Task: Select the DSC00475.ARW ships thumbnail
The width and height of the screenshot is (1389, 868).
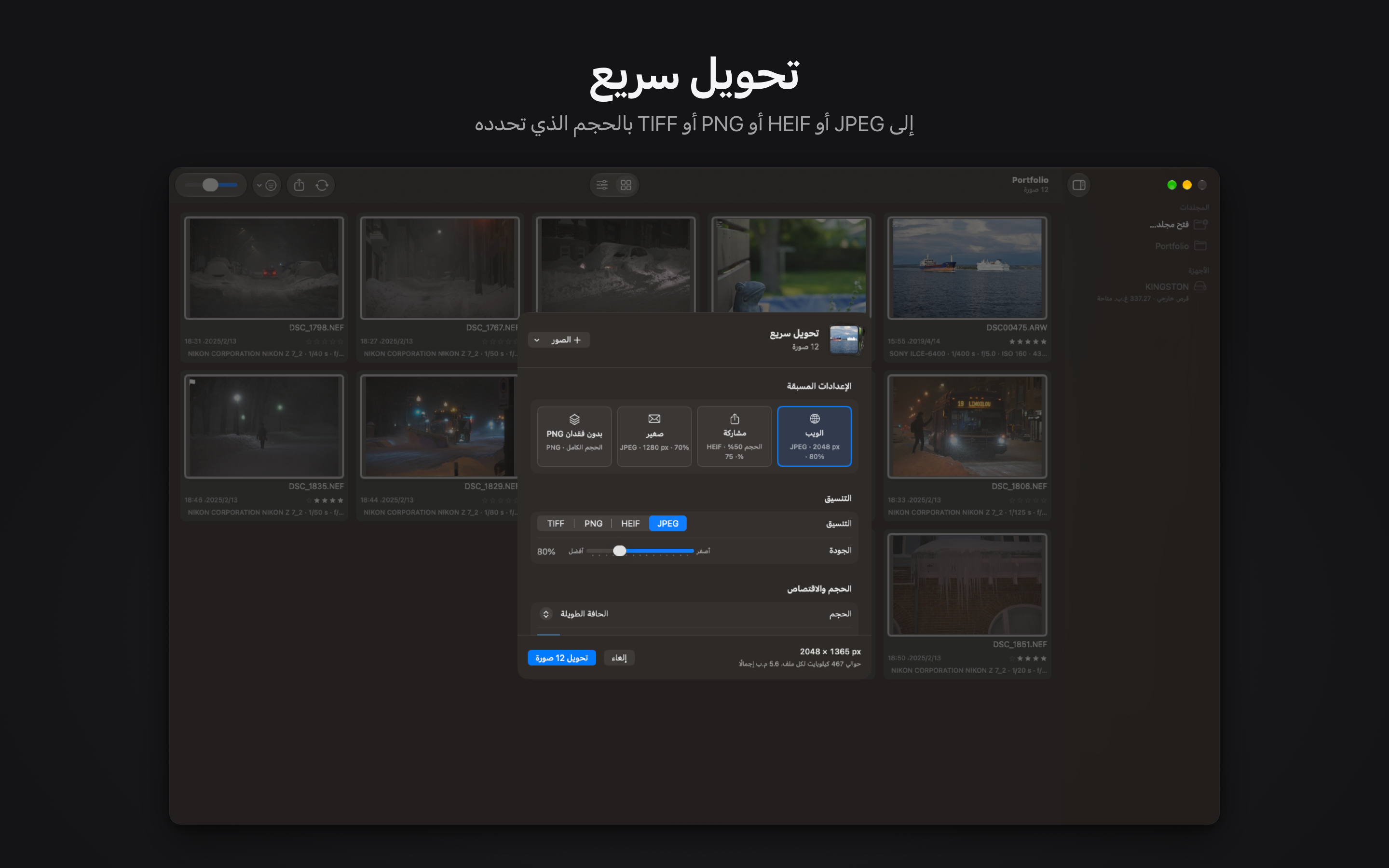Action: [967, 268]
